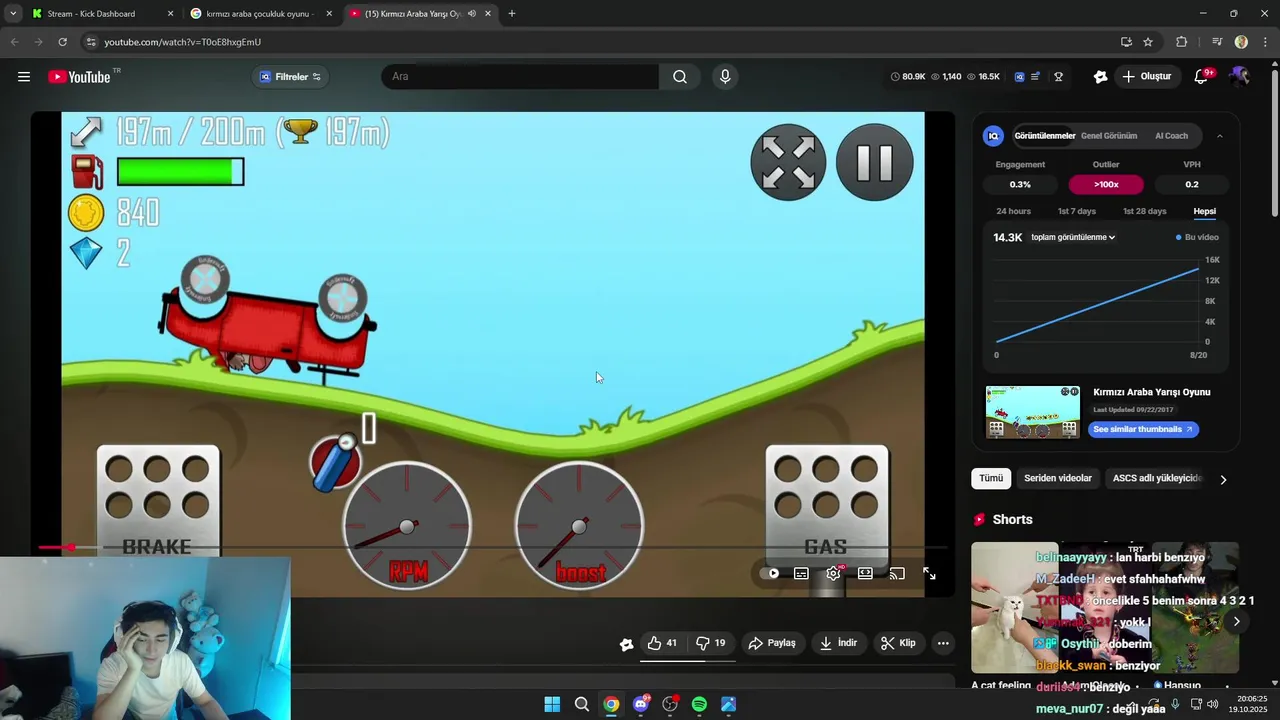Screen dimensions: 1280x720
Task: Like the video with 41 likes
Action: [661, 643]
